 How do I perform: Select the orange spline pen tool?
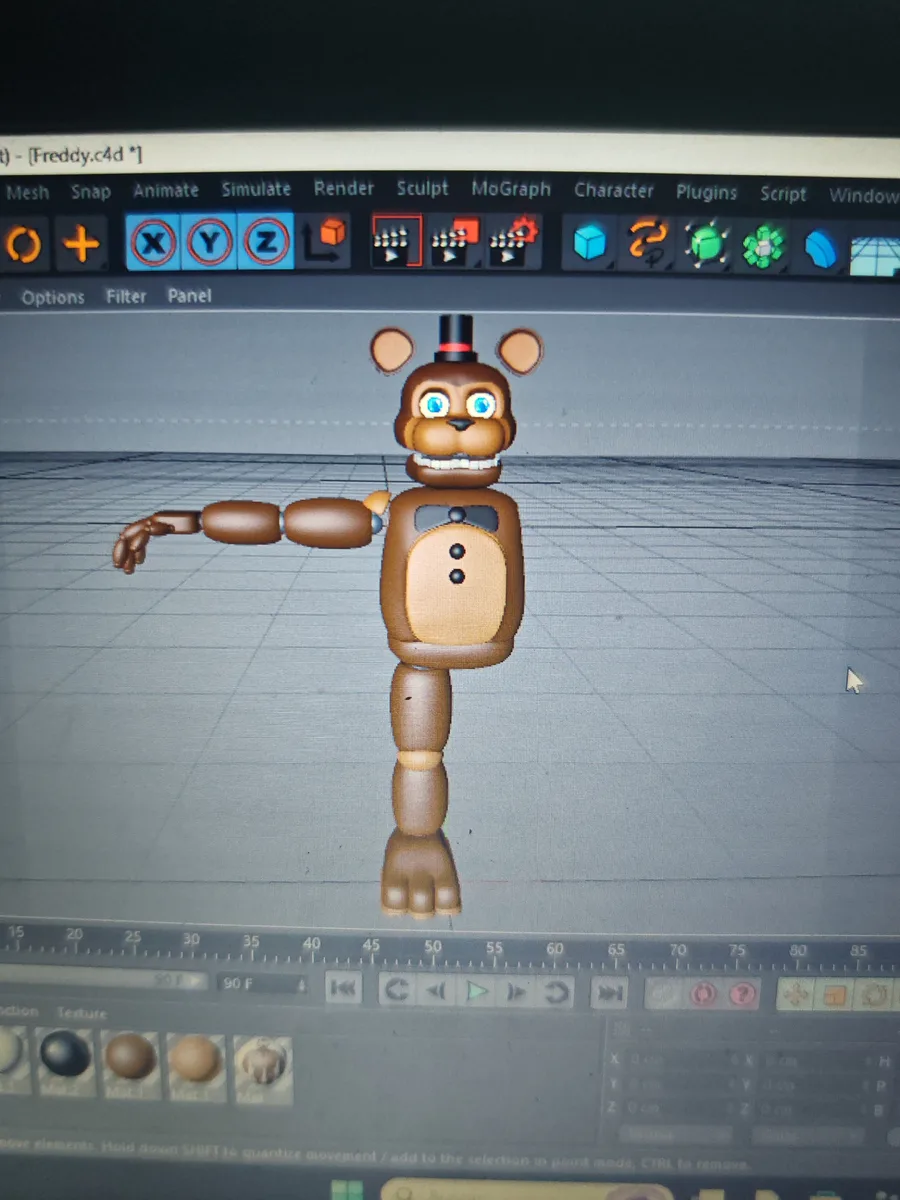click(x=648, y=244)
